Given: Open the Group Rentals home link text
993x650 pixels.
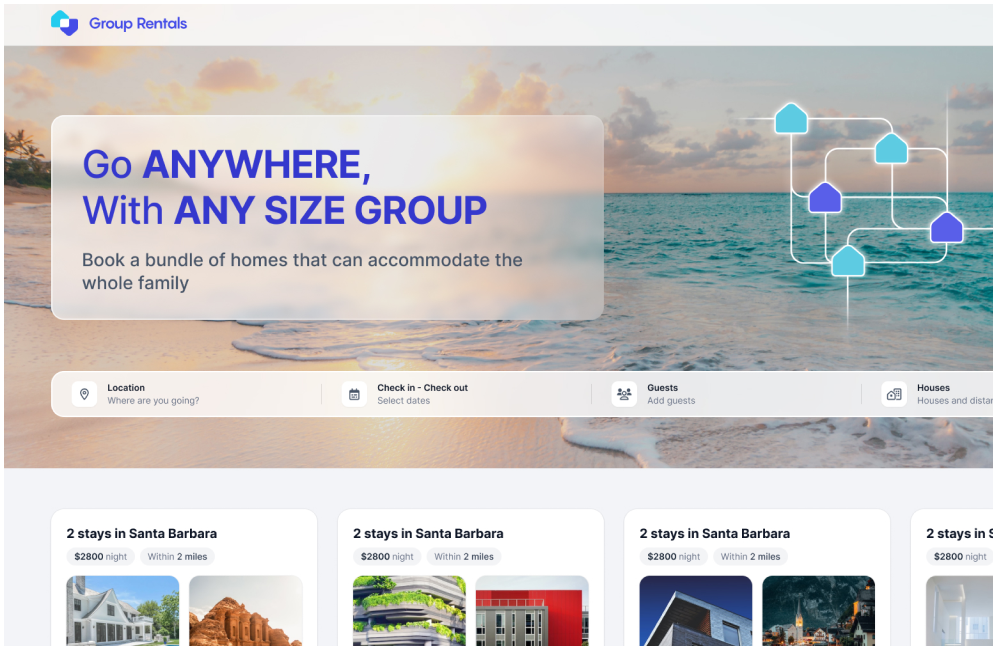Looking at the screenshot, I should pyautogui.click(x=138, y=23).
